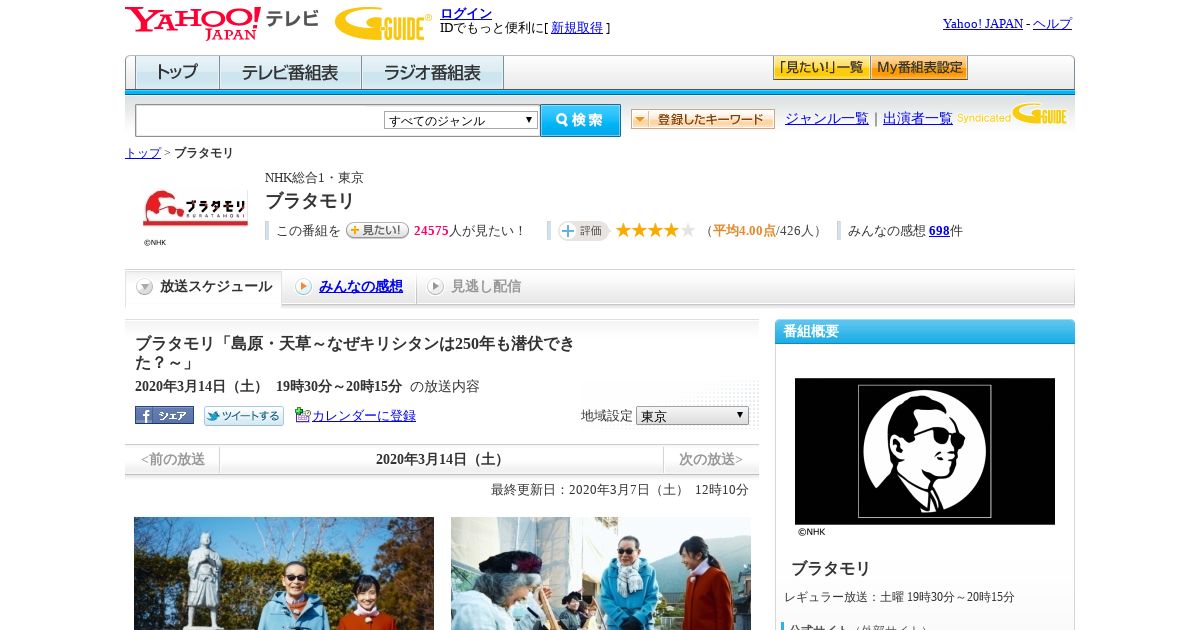The width and height of the screenshot is (1200, 630).
Task: Open the 「見たい!」一覧 button
Action: point(821,68)
